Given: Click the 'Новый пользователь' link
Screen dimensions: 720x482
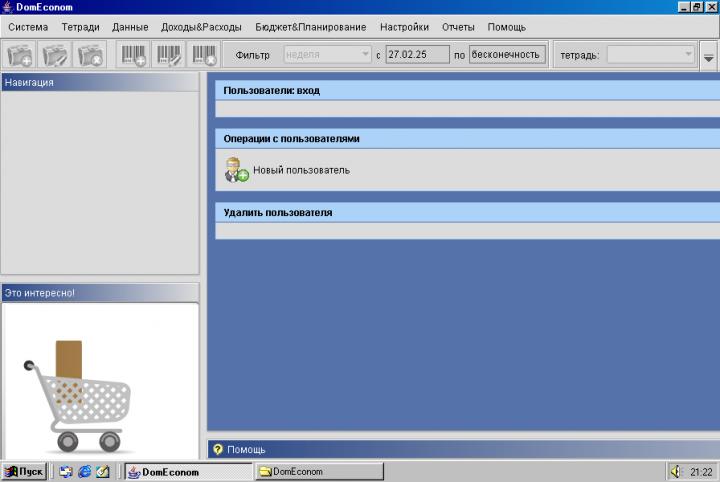Looking at the screenshot, I should (x=301, y=170).
